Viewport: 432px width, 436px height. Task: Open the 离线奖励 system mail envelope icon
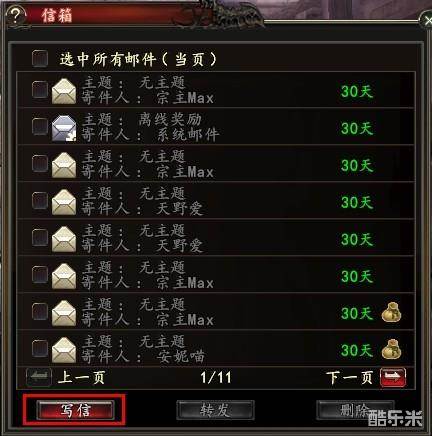[64, 128]
